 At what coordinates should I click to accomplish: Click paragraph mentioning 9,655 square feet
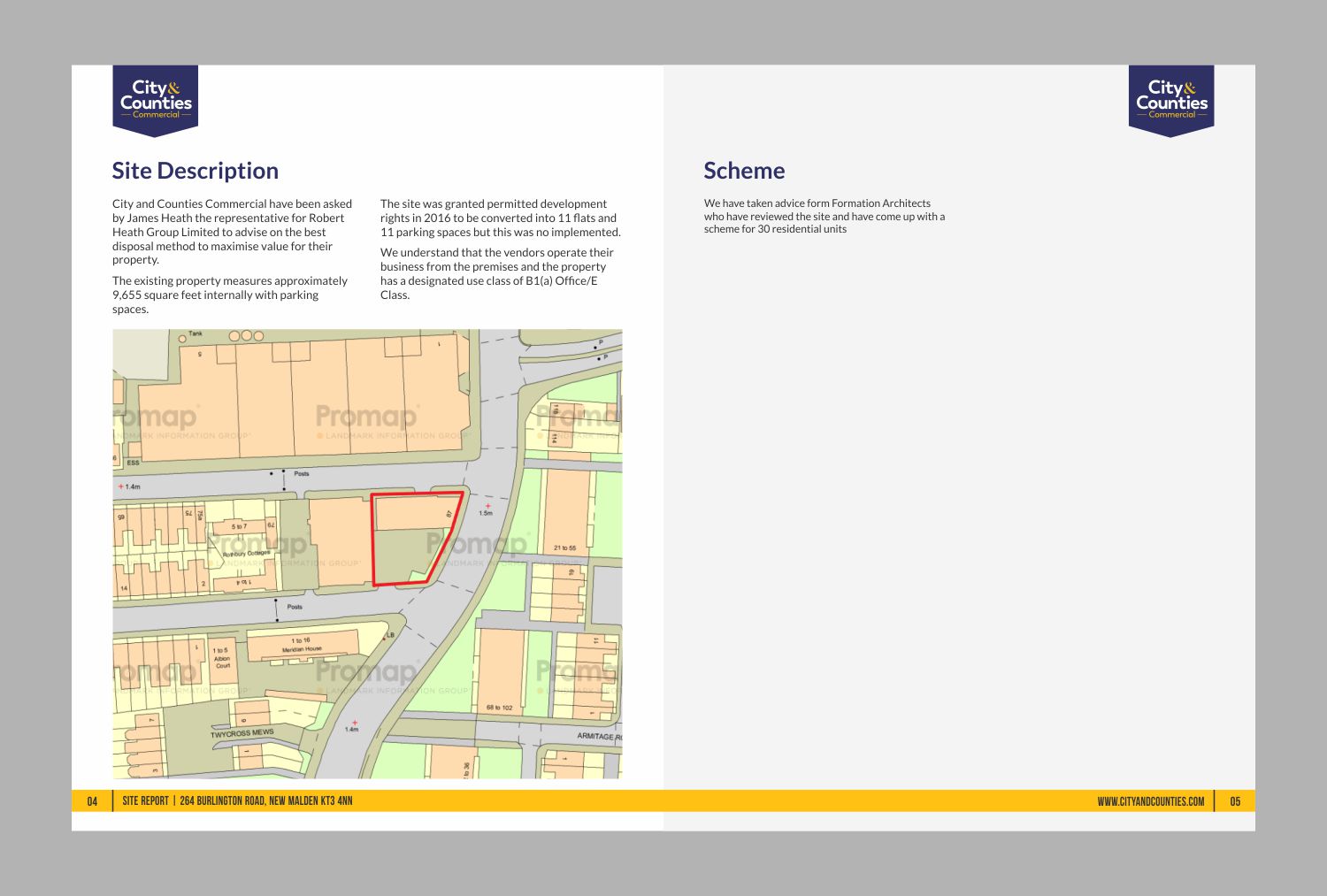tap(231, 295)
